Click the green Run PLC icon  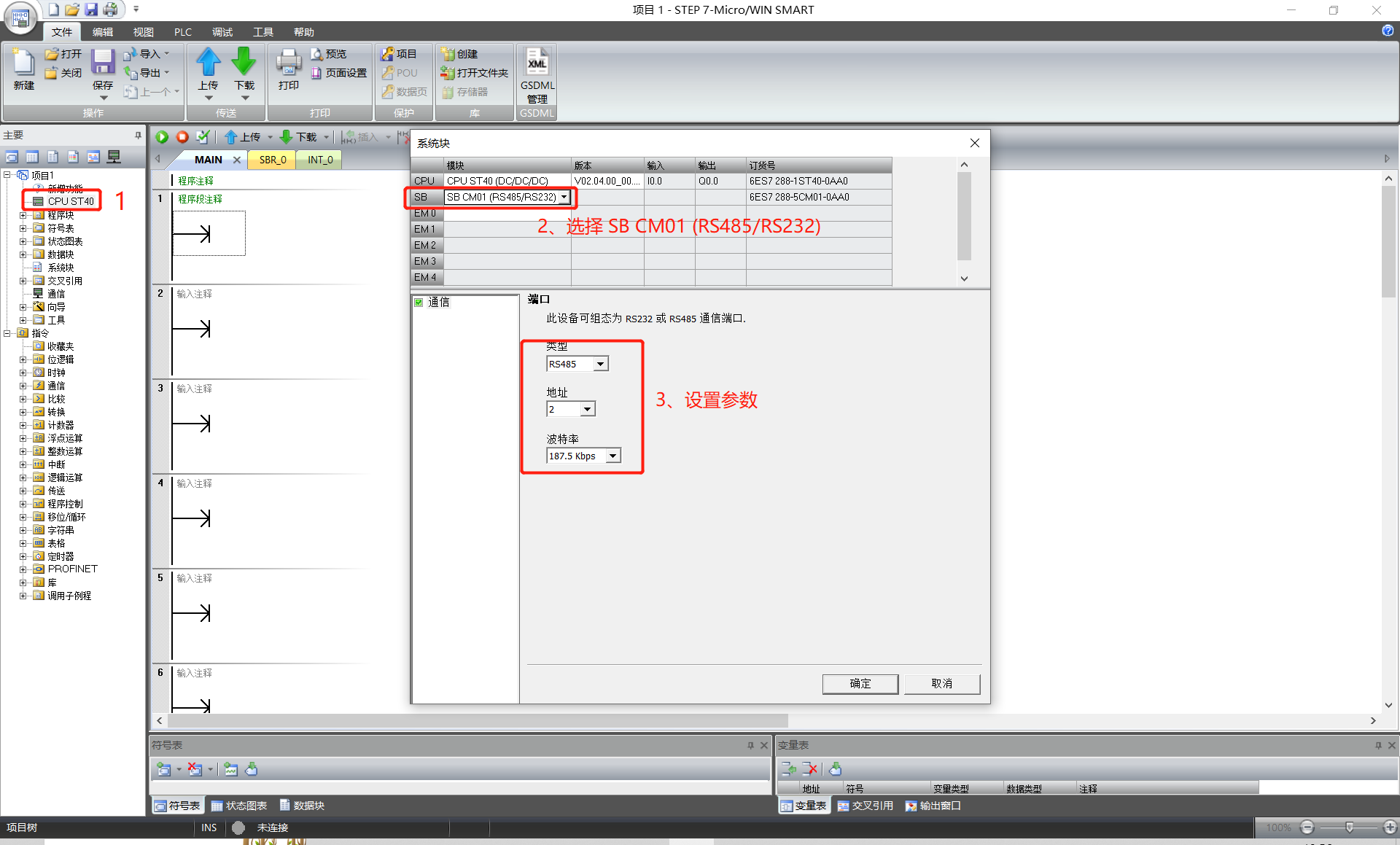point(162,137)
